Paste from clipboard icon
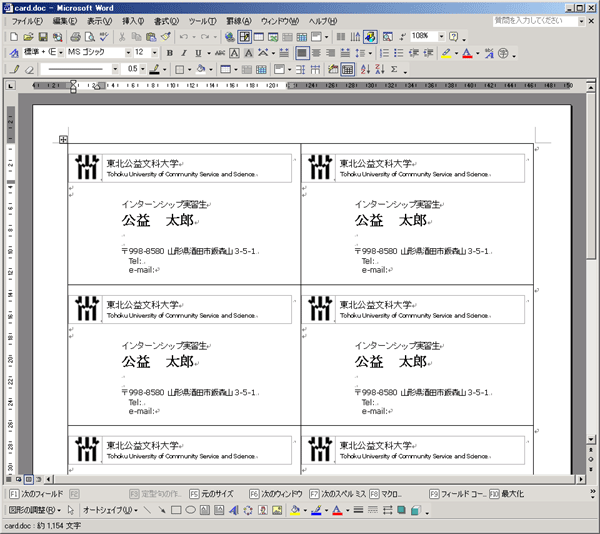 coord(152,37)
